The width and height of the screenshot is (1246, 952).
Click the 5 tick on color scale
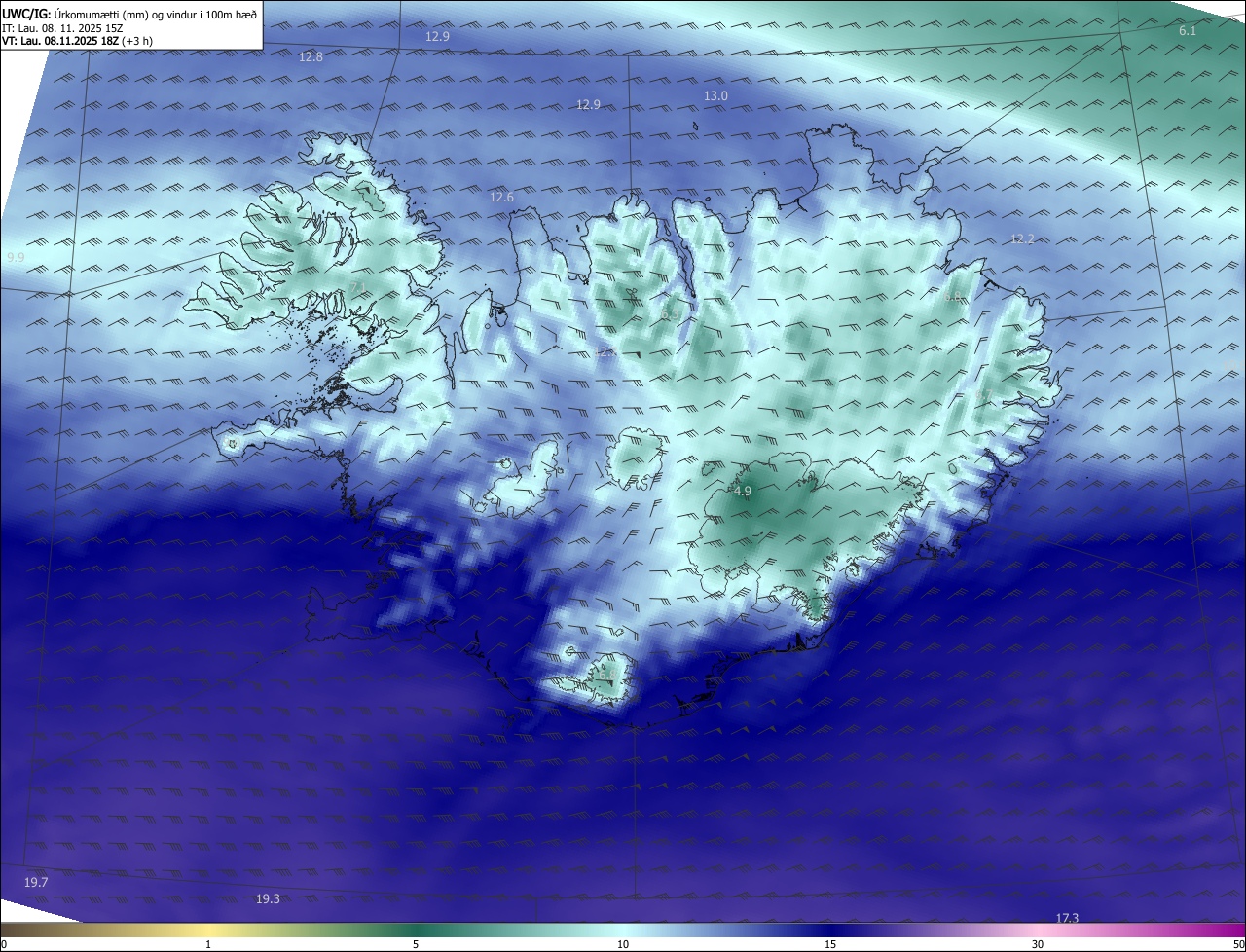[416, 944]
